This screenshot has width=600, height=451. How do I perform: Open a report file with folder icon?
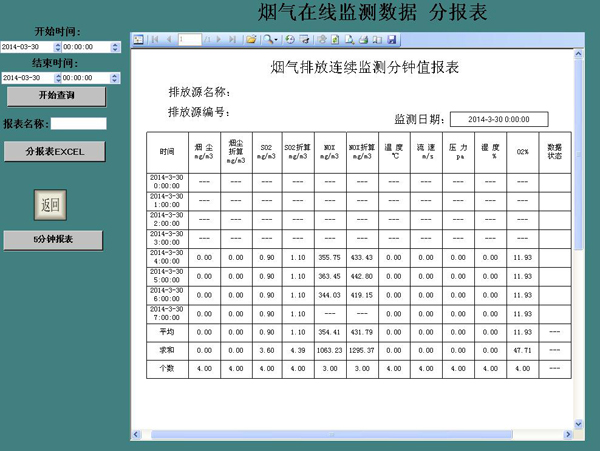click(x=251, y=39)
